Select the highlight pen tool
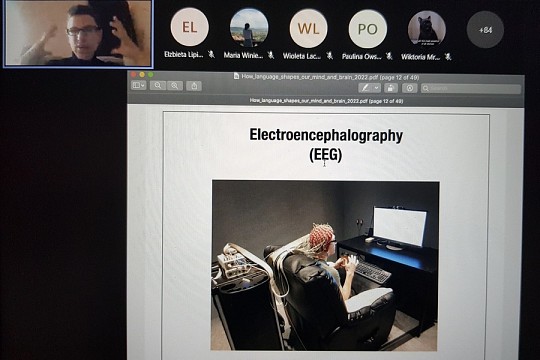 tap(365, 88)
